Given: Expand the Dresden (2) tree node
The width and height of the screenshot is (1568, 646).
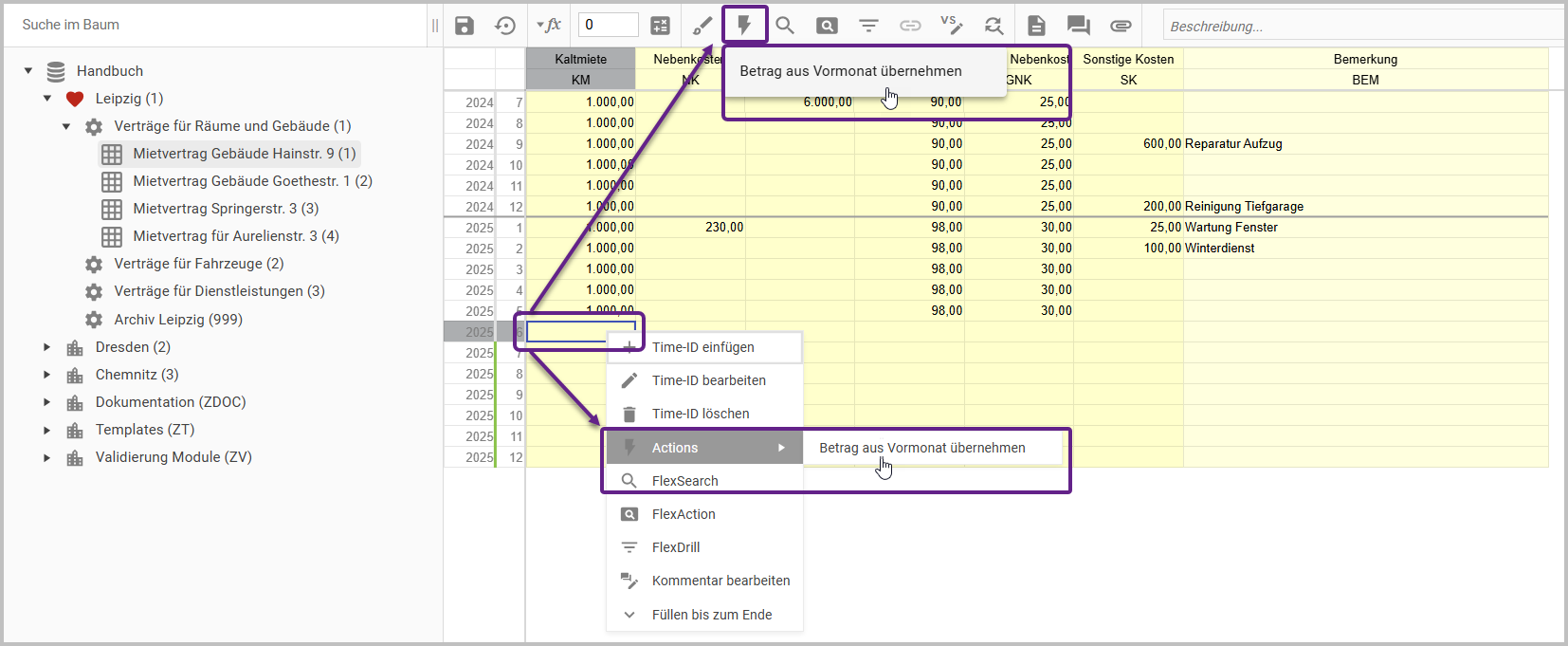Looking at the screenshot, I should pyautogui.click(x=47, y=347).
